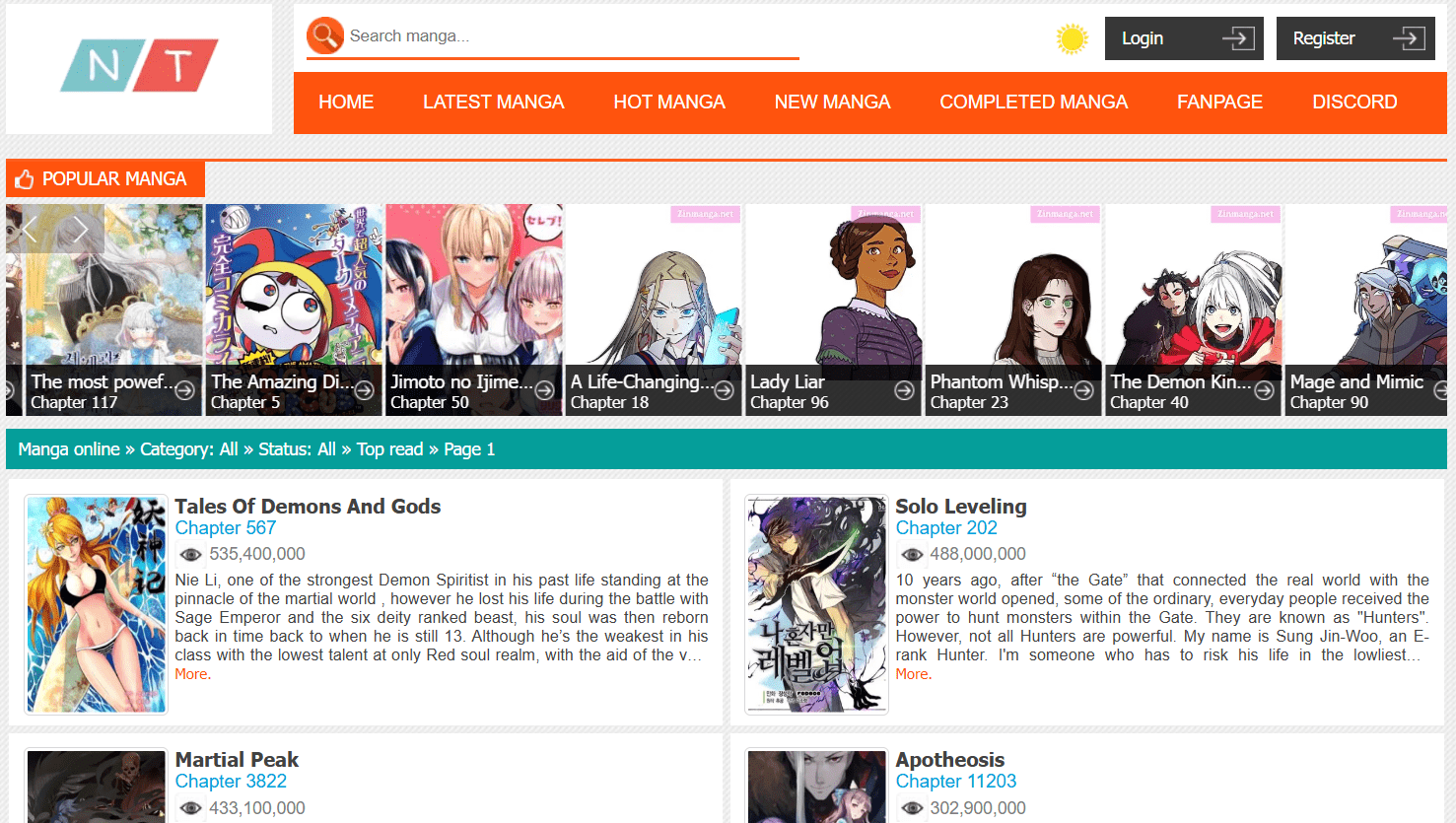This screenshot has height=823, width=1456.
Task: Click the thumbs-up Popular Manga icon
Action: 25,179
